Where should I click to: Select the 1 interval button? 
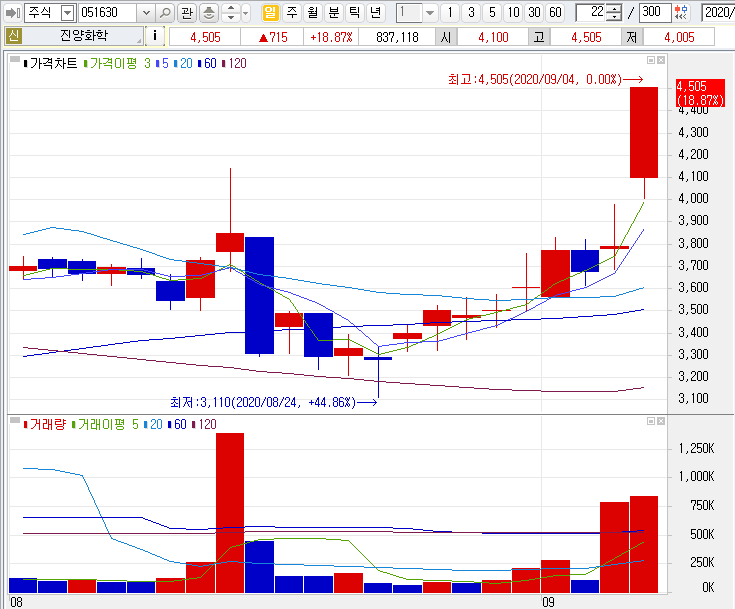tap(450, 13)
